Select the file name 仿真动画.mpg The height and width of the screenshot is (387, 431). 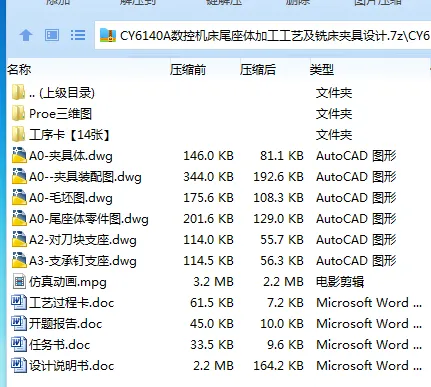coord(68,282)
